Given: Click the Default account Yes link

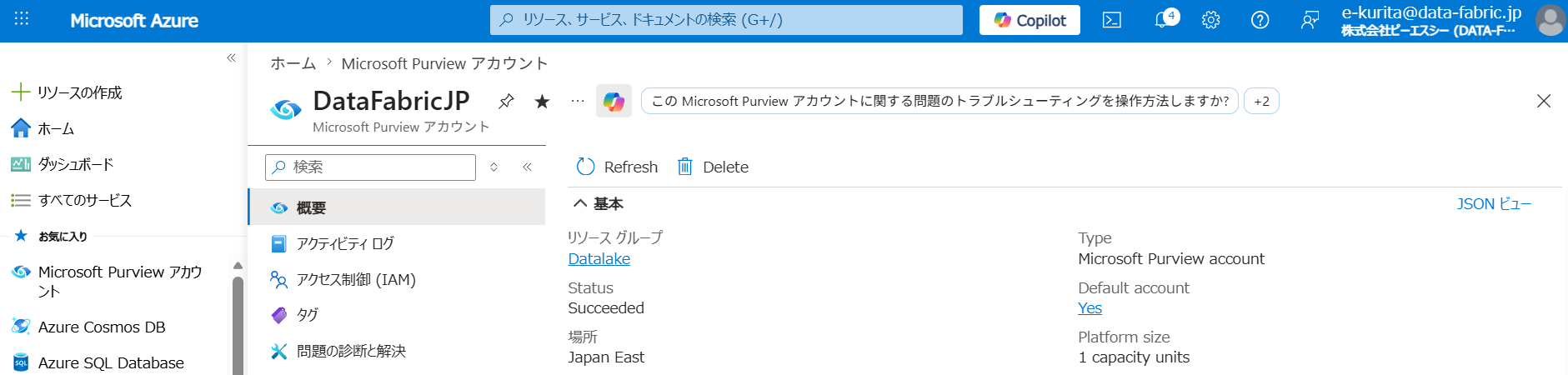Looking at the screenshot, I should click(1090, 307).
